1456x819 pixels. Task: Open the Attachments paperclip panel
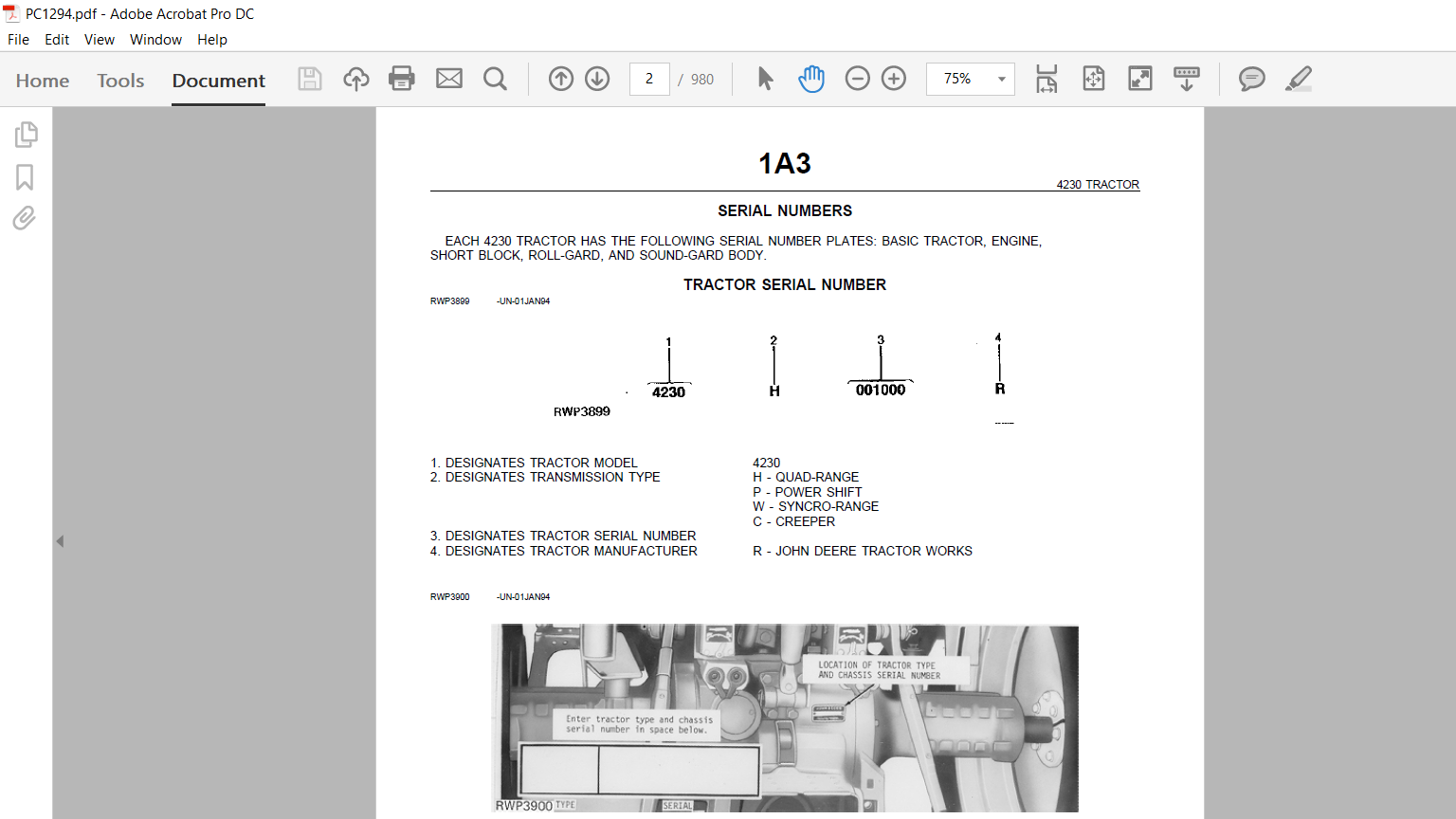[25, 219]
